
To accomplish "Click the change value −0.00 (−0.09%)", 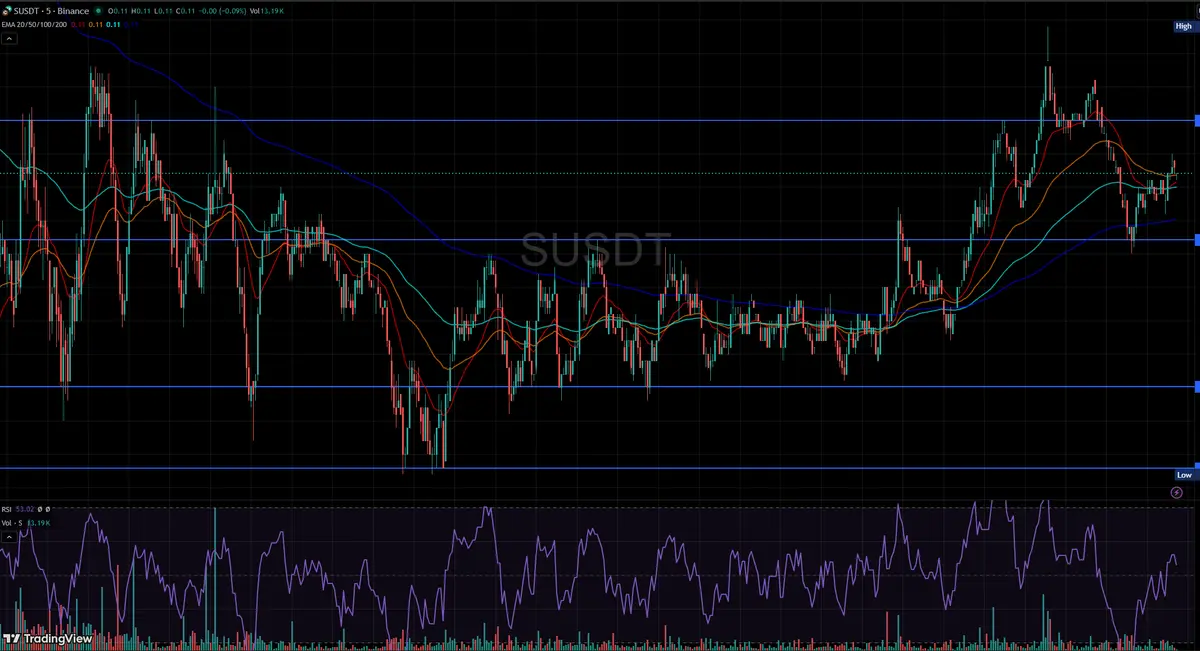I will coord(222,11).
